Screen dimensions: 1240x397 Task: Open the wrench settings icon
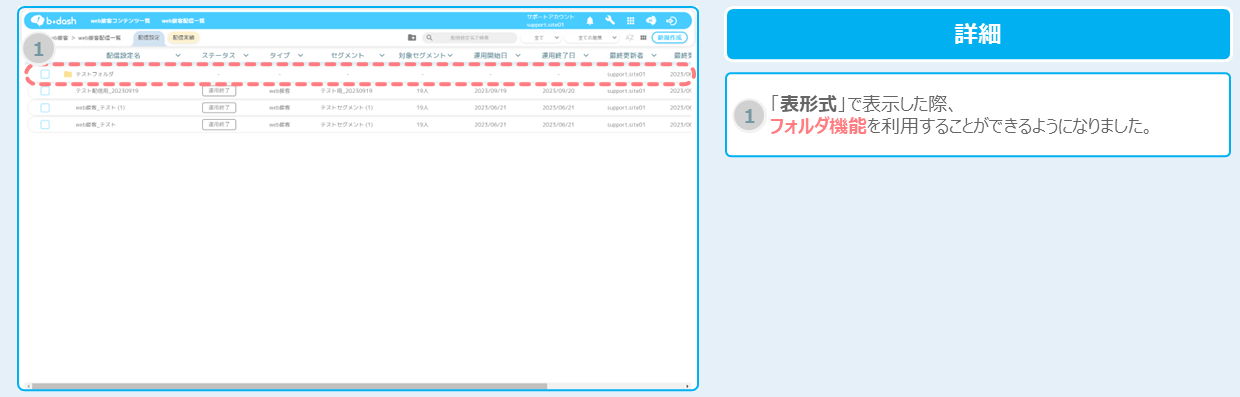(610, 20)
